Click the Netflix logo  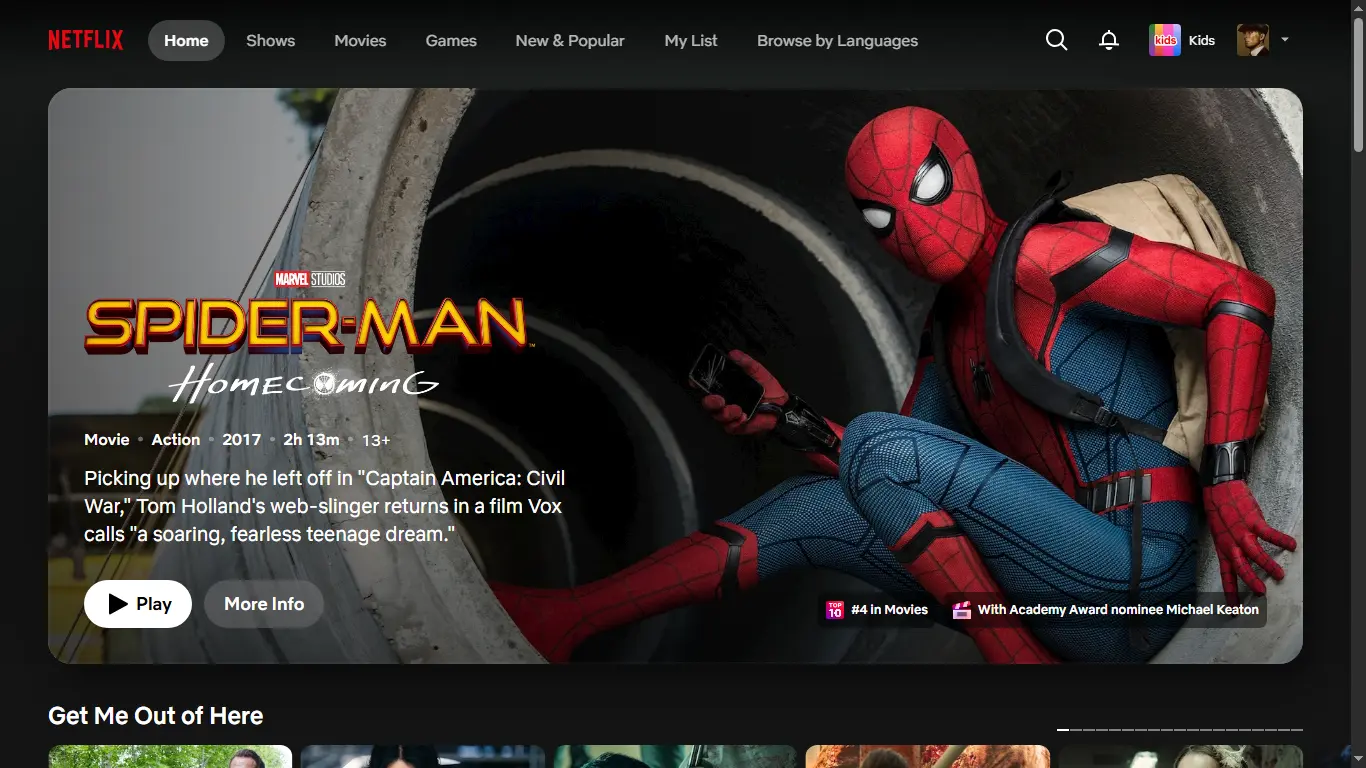tap(86, 40)
